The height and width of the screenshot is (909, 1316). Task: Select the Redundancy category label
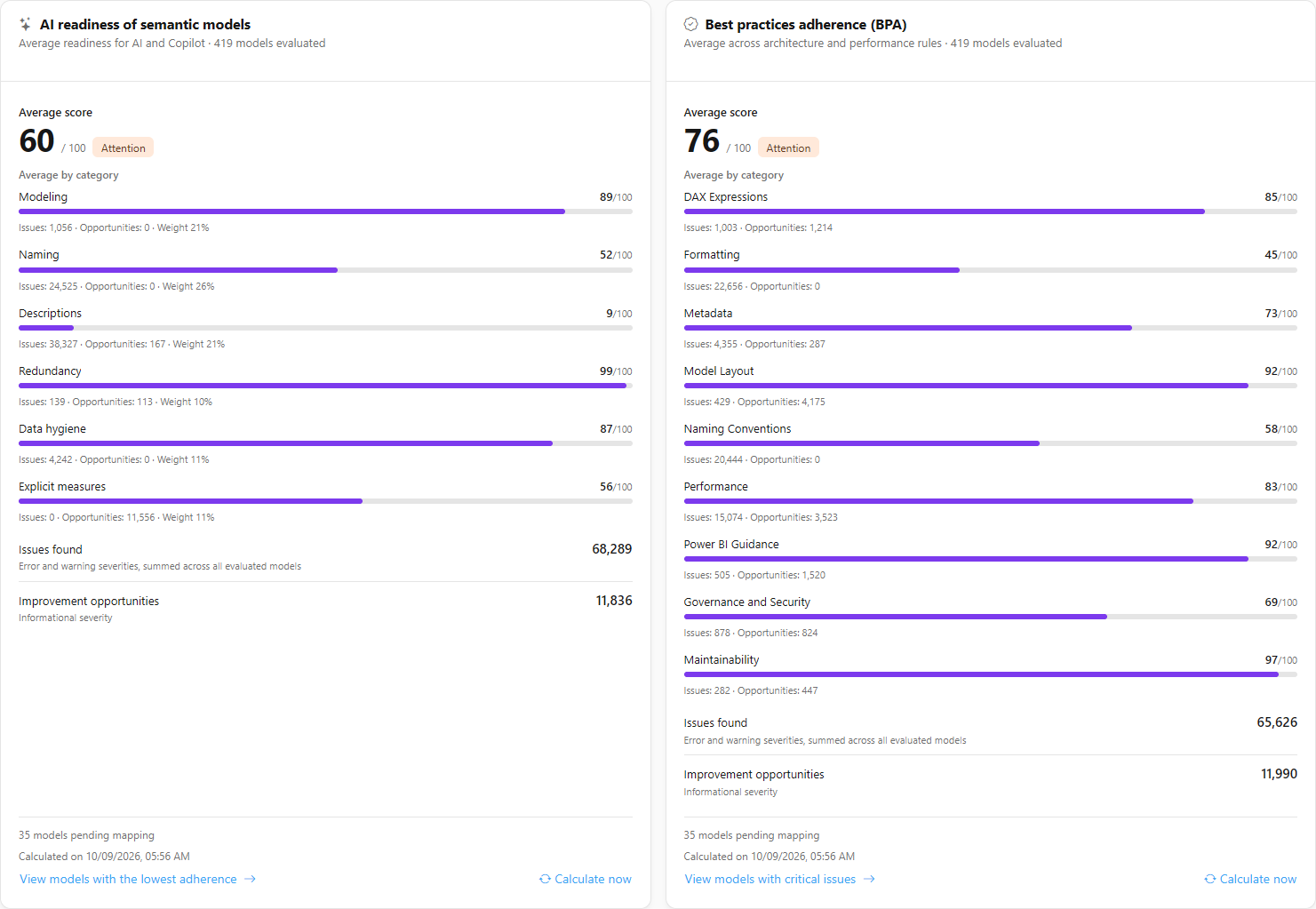(x=50, y=371)
